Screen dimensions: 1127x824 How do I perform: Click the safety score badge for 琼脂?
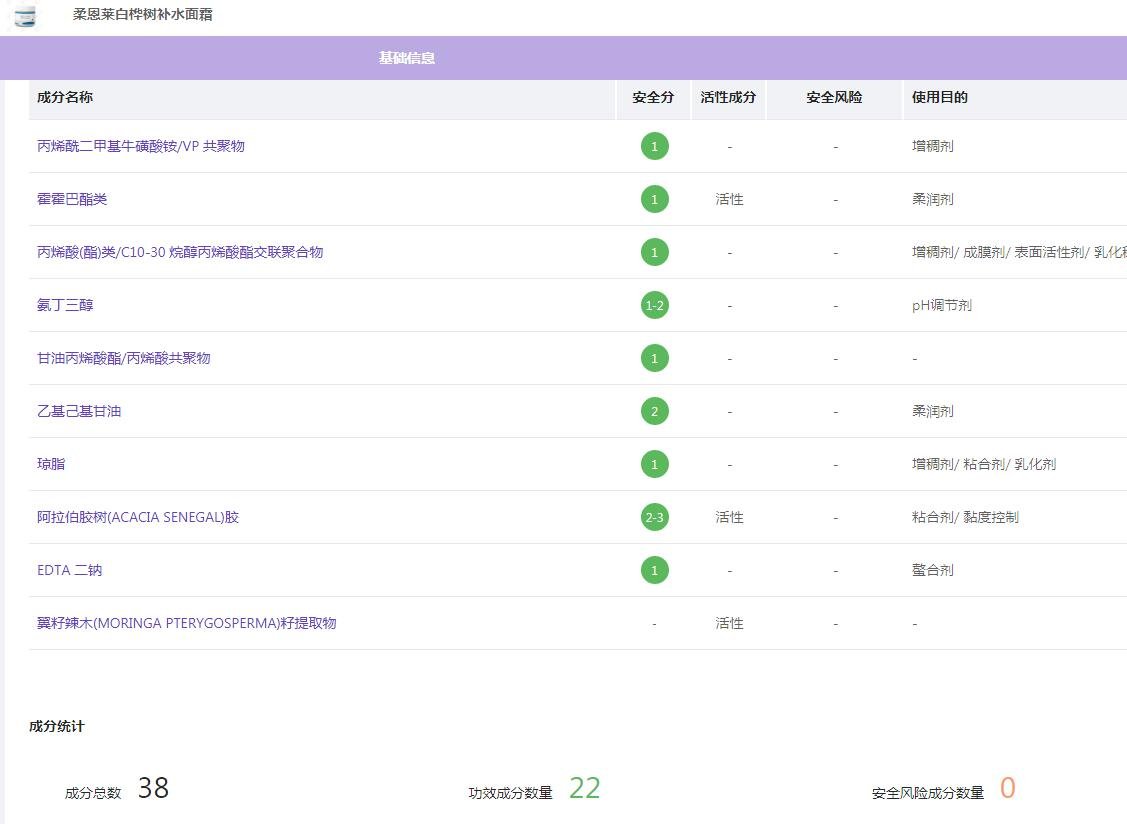pos(654,464)
